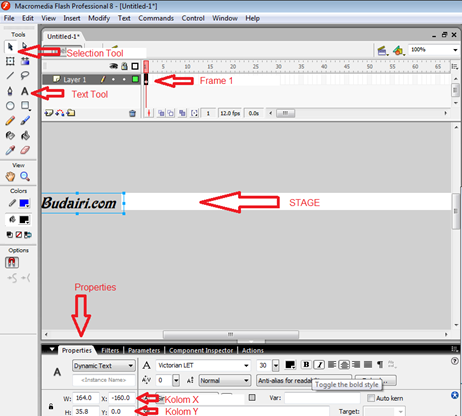Open the Dynamic Text type dropdown
This screenshot has width=462, height=416.
pos(104,366)
